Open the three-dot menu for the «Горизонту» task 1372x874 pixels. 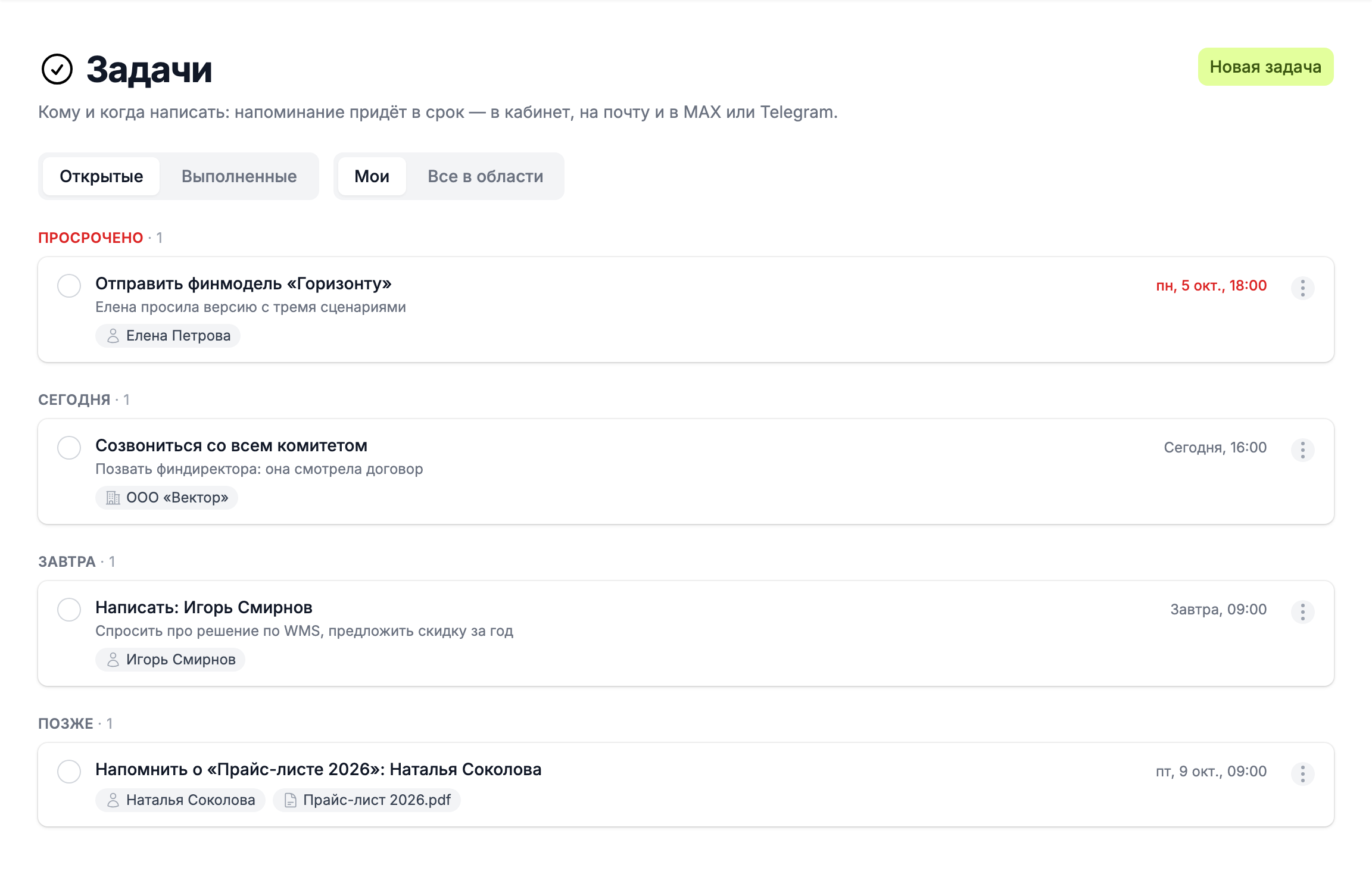[x=1302, y=288]
